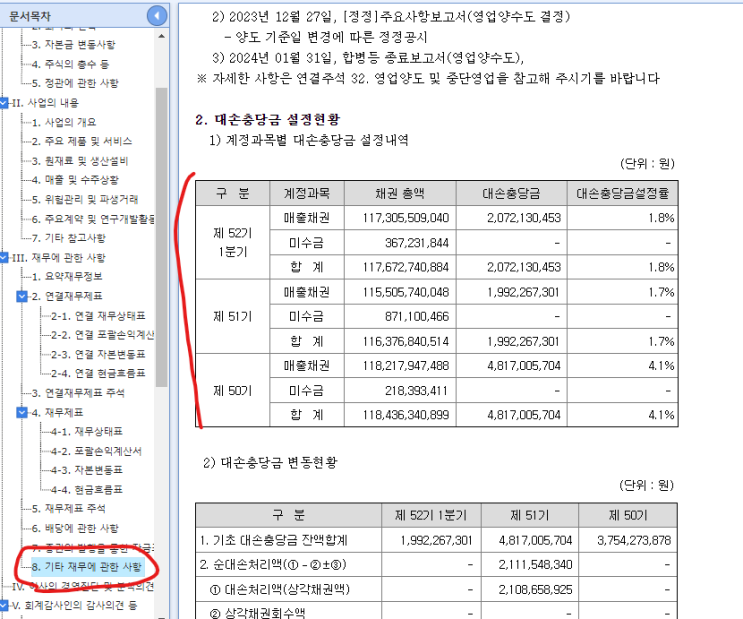Open 4. 주식의 총수 등
This screenshot has height=619, width=743.
[x=70, y=64]
